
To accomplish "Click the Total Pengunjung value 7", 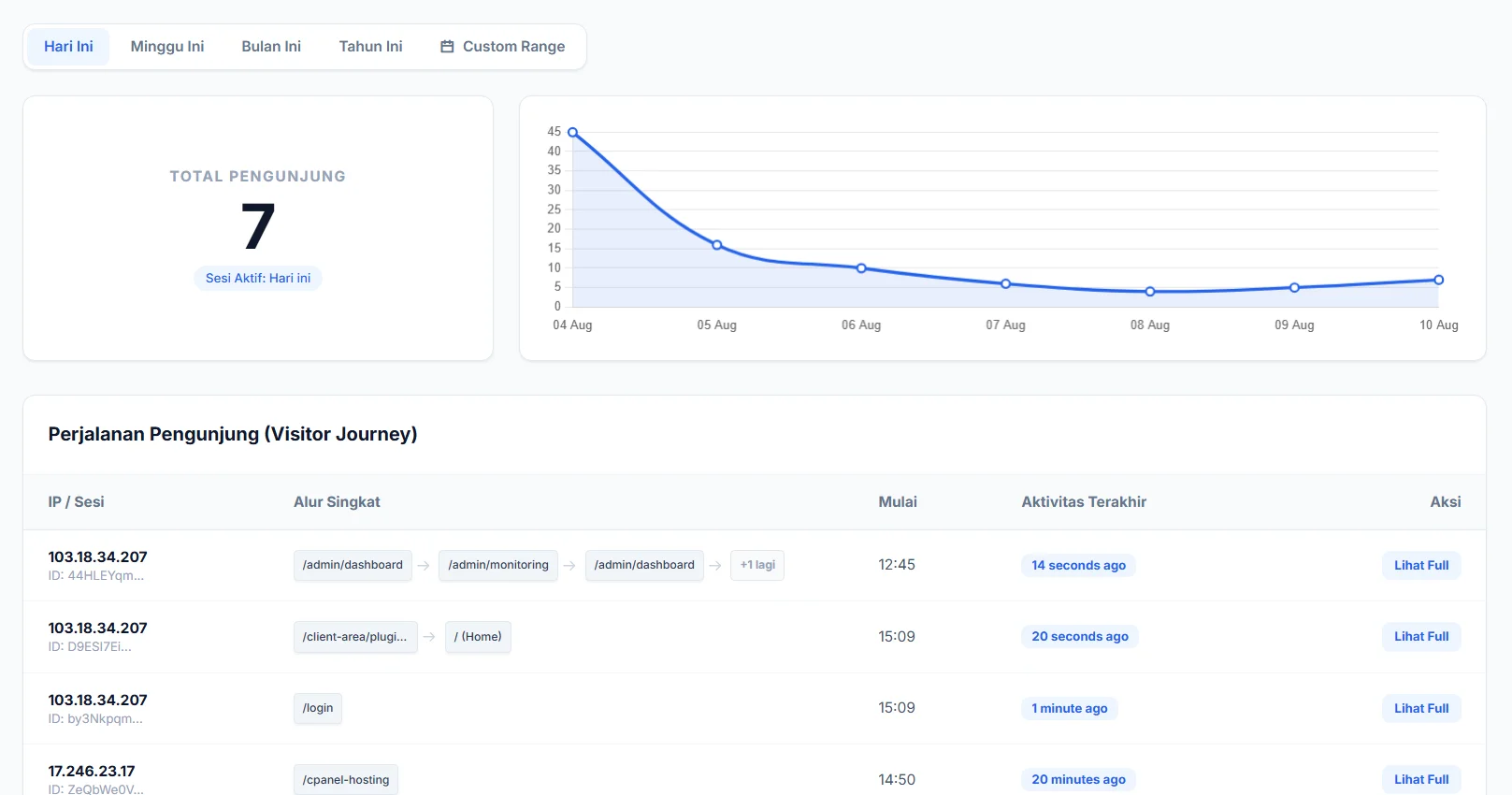I will (x=258, y=227).
